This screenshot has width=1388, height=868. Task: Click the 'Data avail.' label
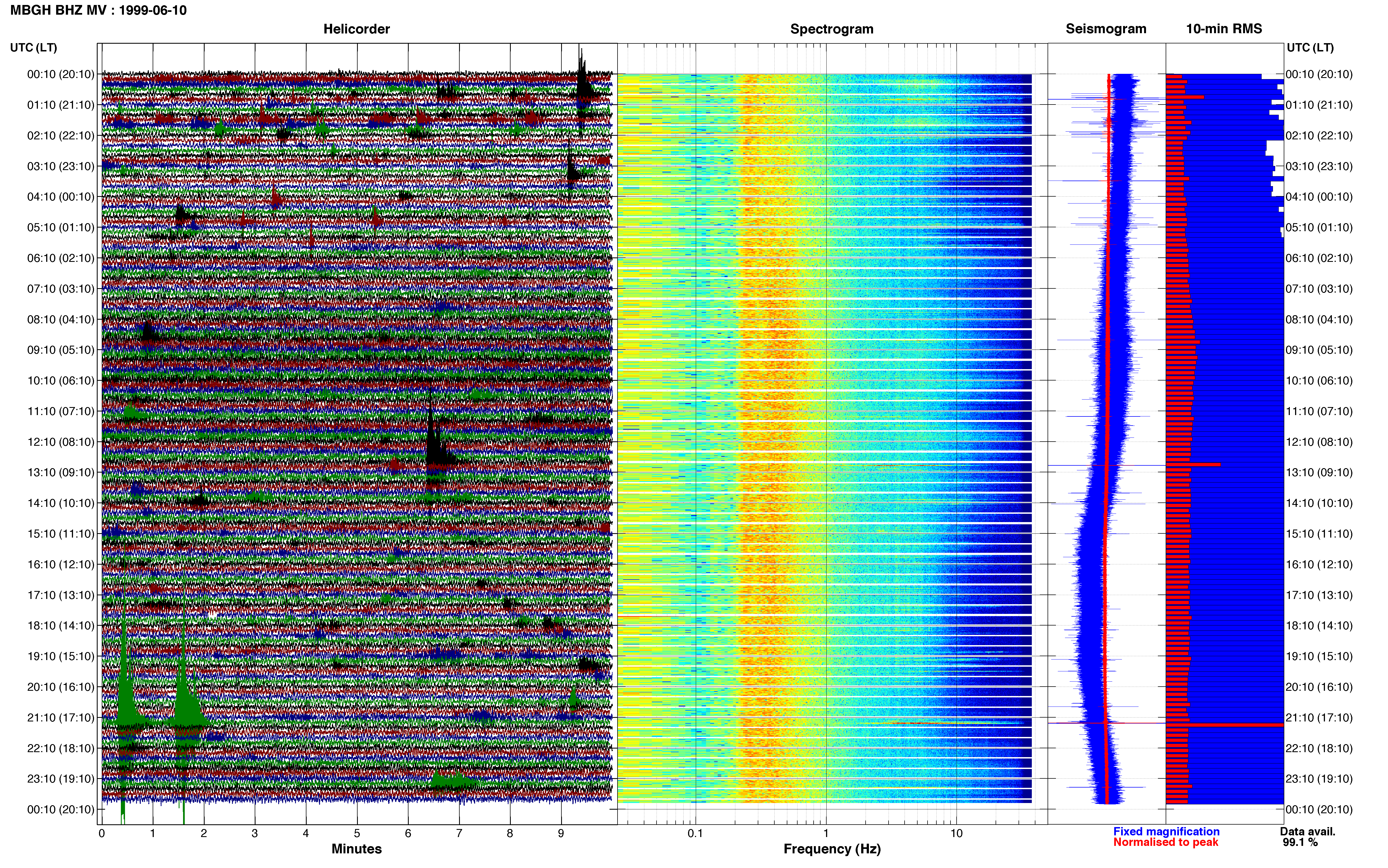pos(1308,831)
